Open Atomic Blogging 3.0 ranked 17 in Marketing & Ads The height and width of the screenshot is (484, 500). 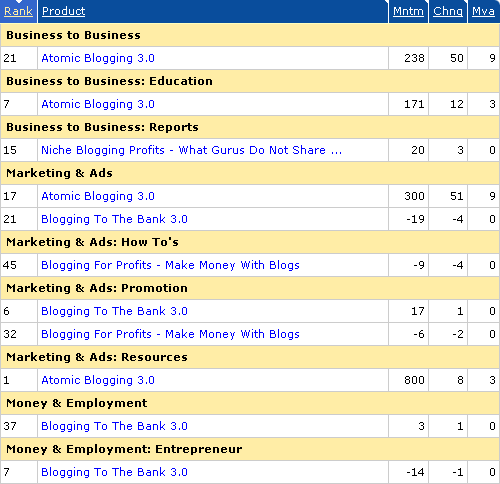pos(98,196)
